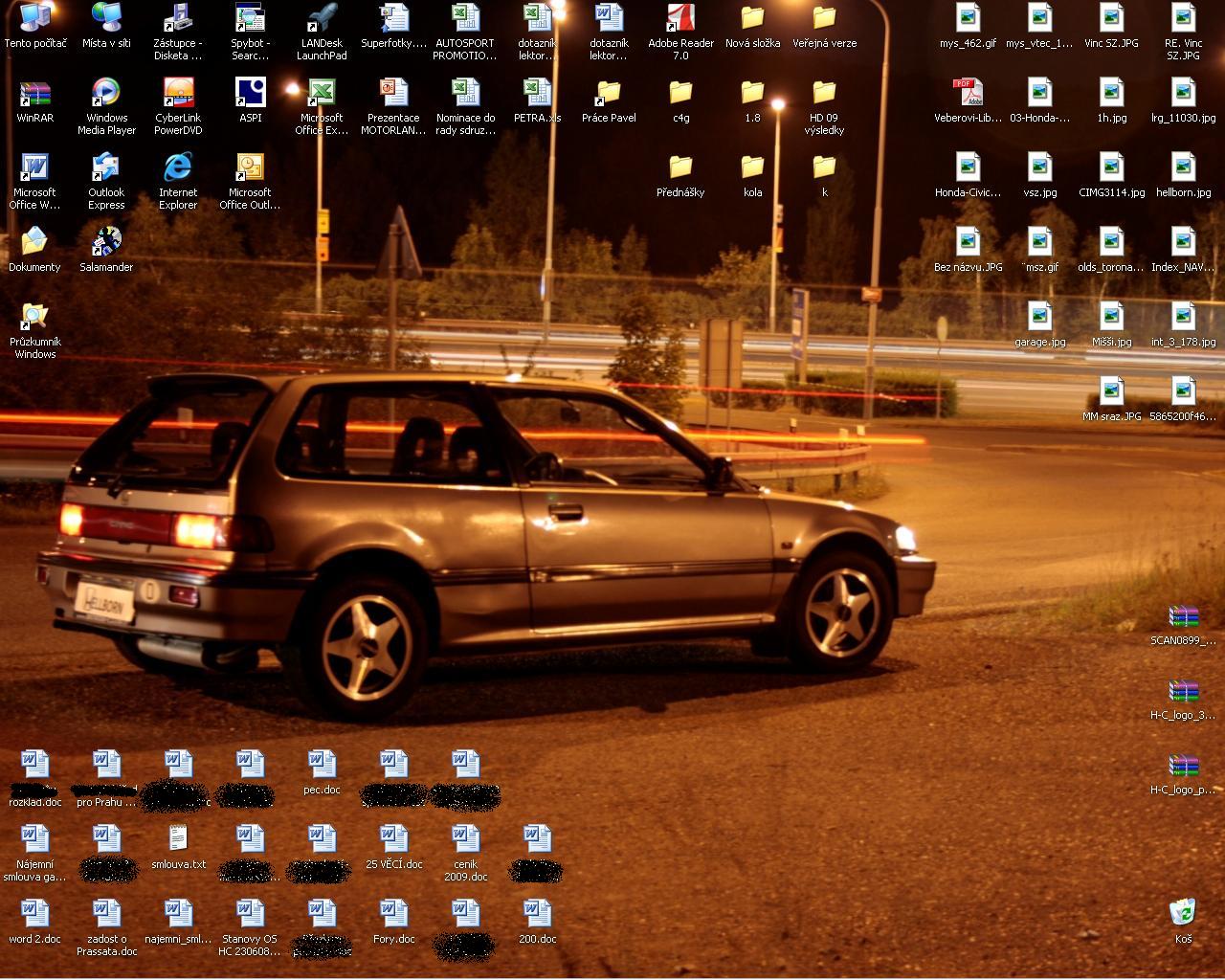The height and width of the screenshot is (980, 1225).
Task: Click the Spybot Search shortcut icon
Action: [250, 19]
